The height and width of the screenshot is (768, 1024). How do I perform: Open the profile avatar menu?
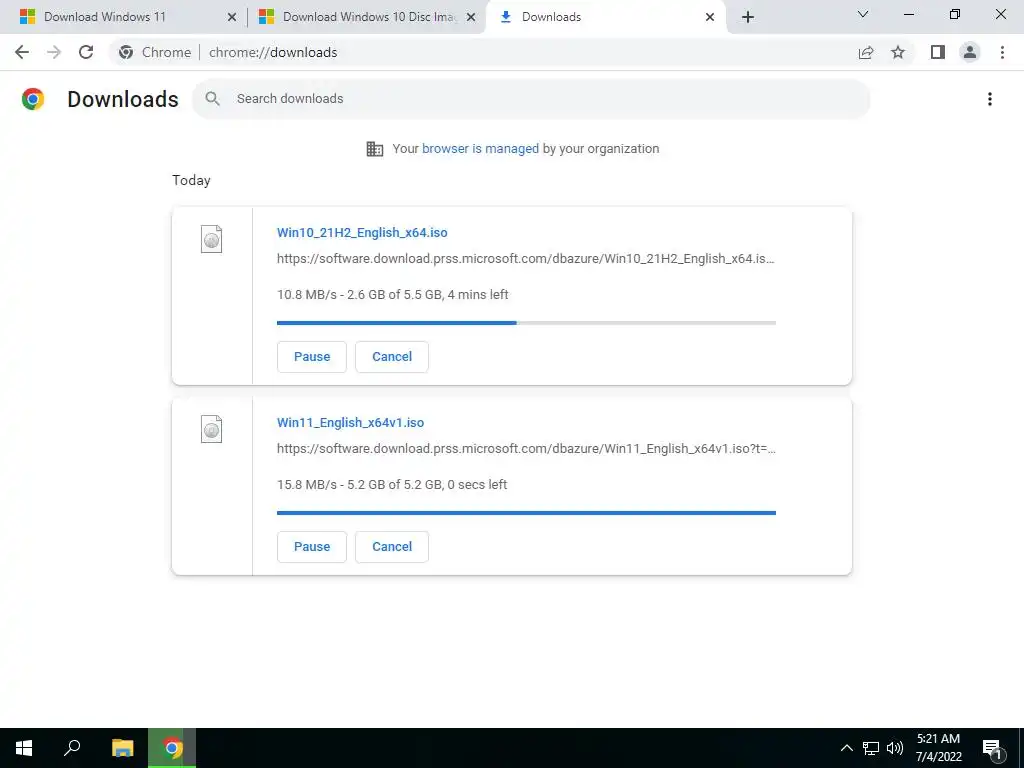(970, 52)
